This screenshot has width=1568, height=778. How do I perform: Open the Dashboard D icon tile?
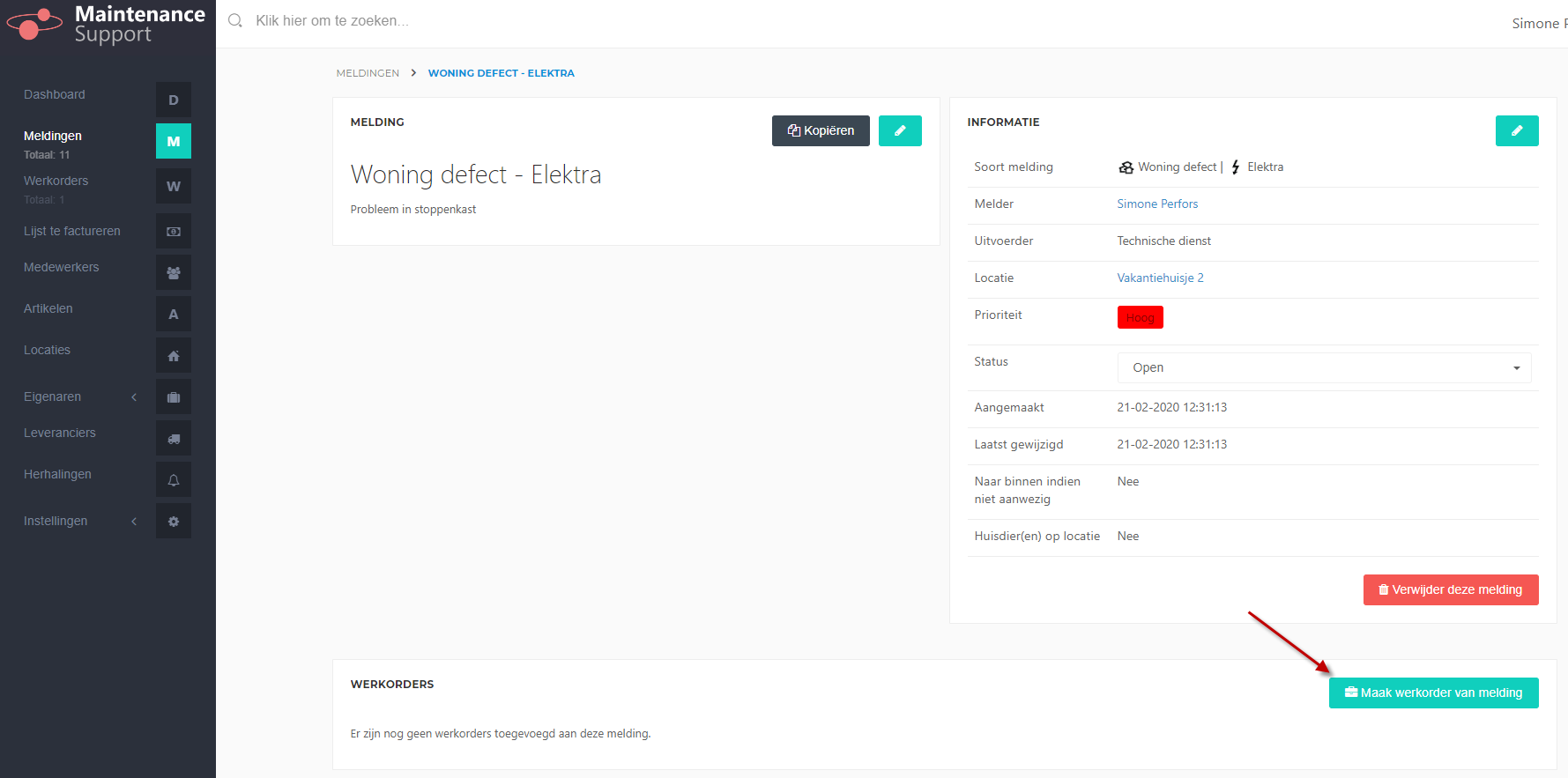(x=174, y=100)
